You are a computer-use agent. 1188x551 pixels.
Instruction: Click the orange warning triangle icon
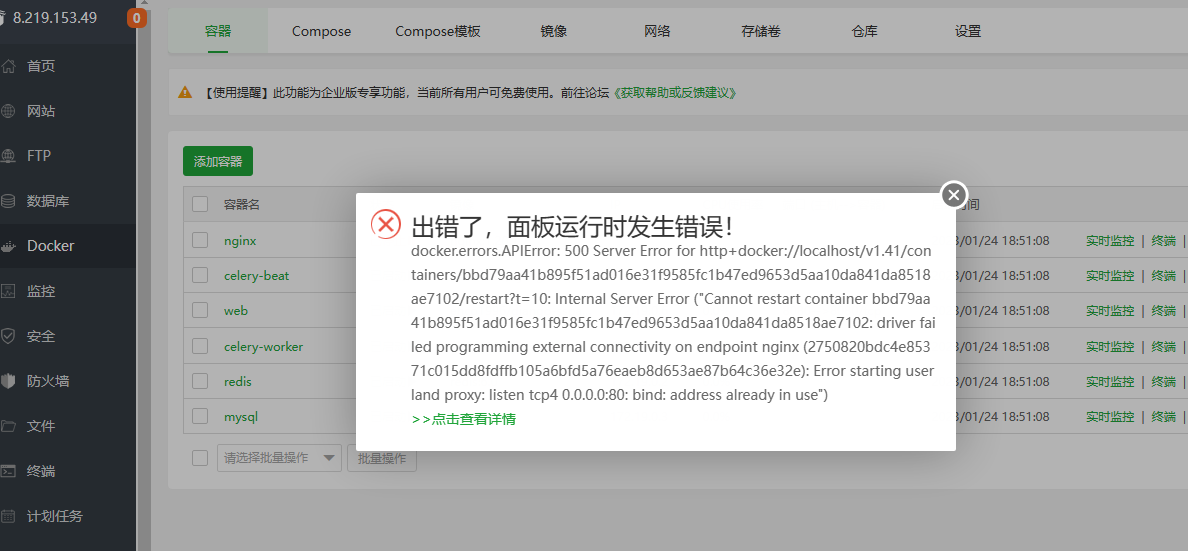click(x=185, y=92)
